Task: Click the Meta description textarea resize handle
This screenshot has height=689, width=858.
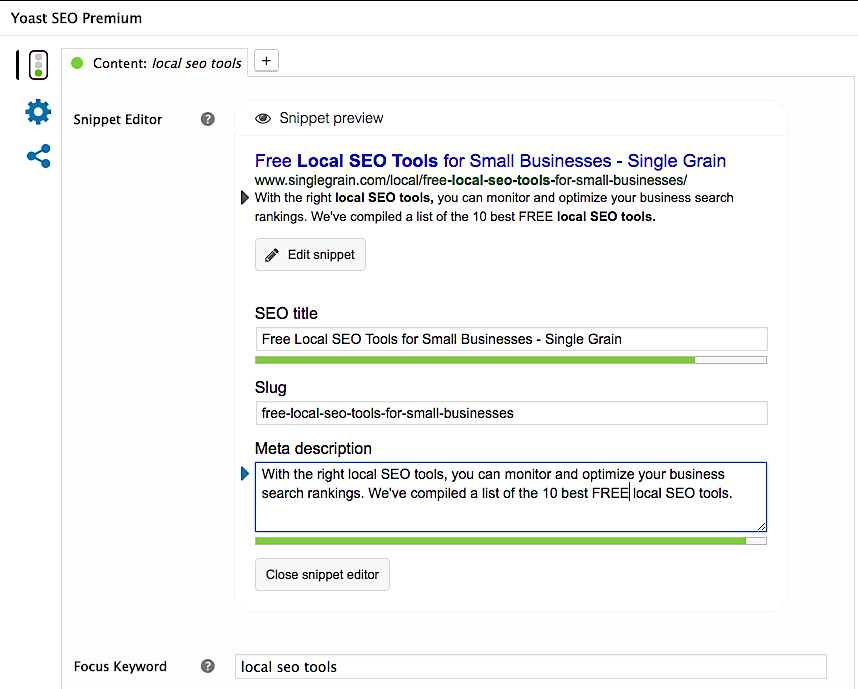Action: (761, 526)
